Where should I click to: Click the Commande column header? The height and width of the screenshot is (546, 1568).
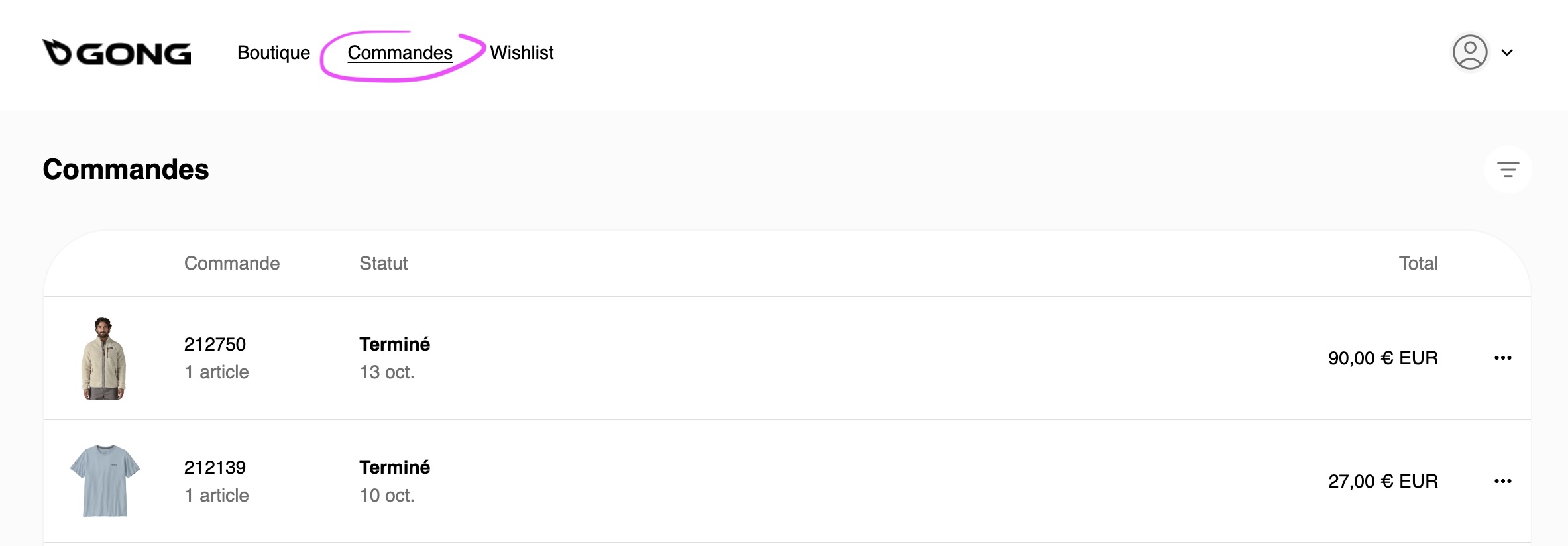(x=232, y=264)
